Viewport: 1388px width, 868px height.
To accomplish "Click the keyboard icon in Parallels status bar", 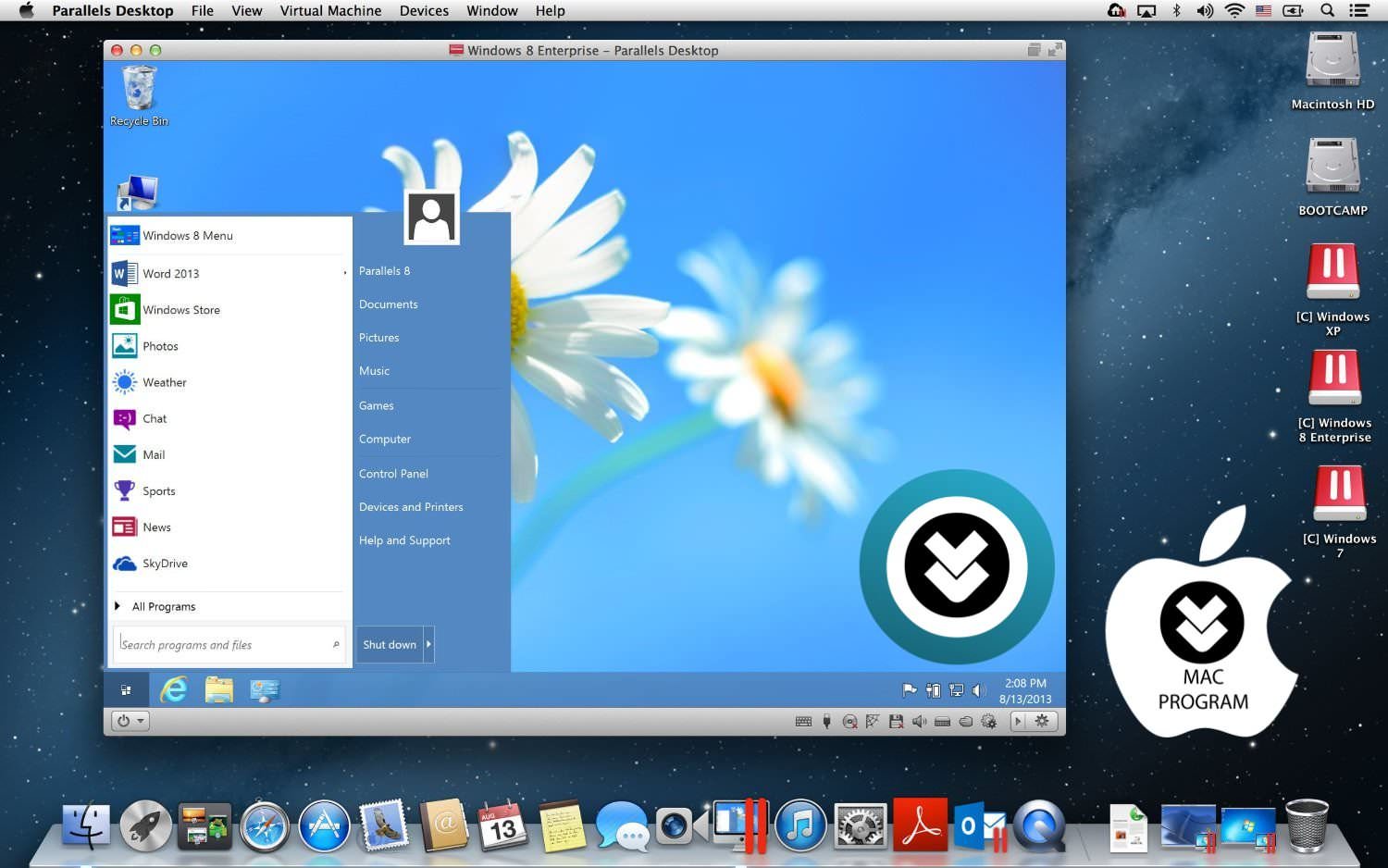I will 803,722.
